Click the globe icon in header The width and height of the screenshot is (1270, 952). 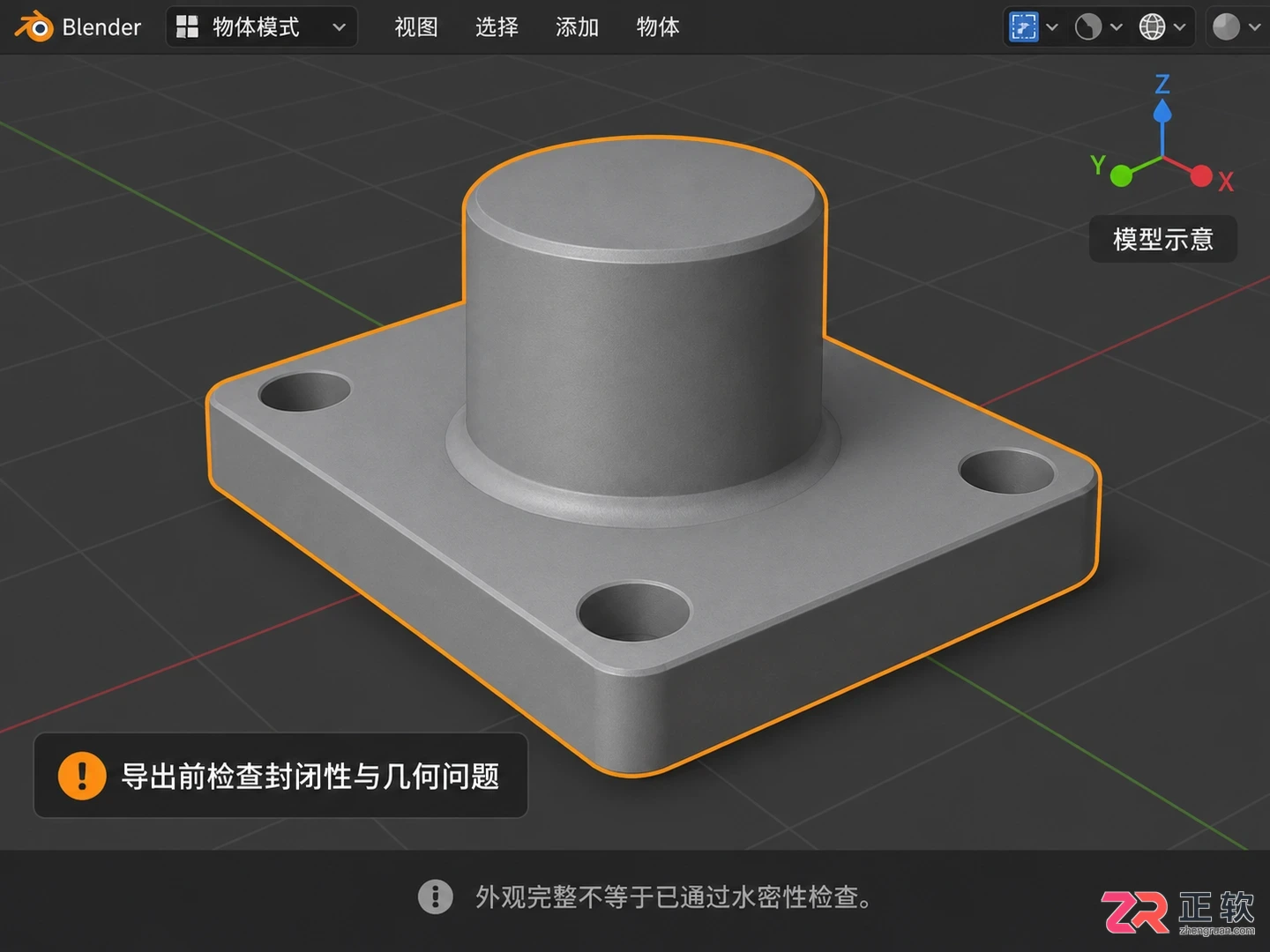(x=1152, y=27)
